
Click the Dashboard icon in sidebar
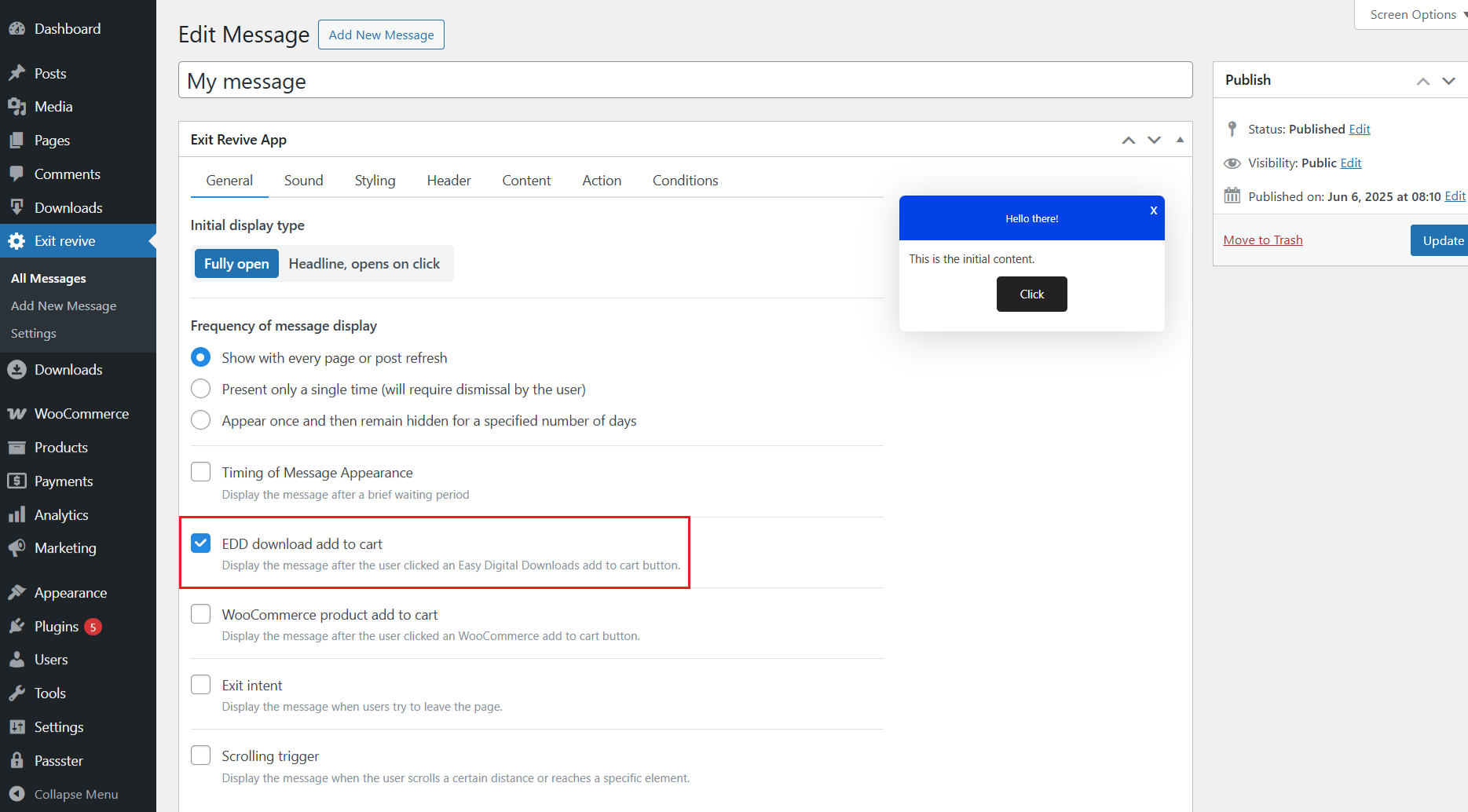(16, 29)
